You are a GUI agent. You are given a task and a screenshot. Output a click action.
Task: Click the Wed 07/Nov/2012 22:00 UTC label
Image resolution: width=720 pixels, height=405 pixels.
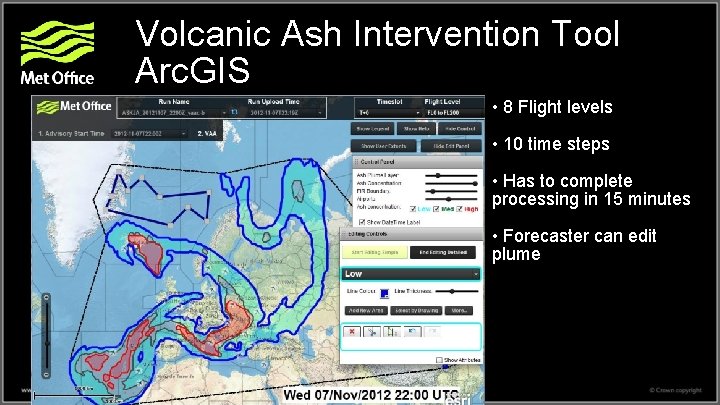[371, 395]
